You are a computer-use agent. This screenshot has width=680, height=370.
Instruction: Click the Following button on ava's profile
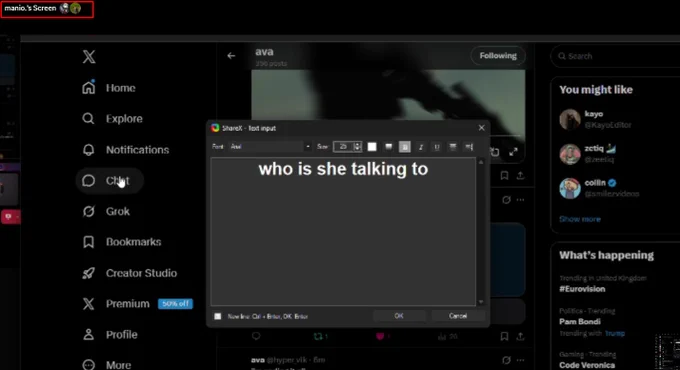498,56
